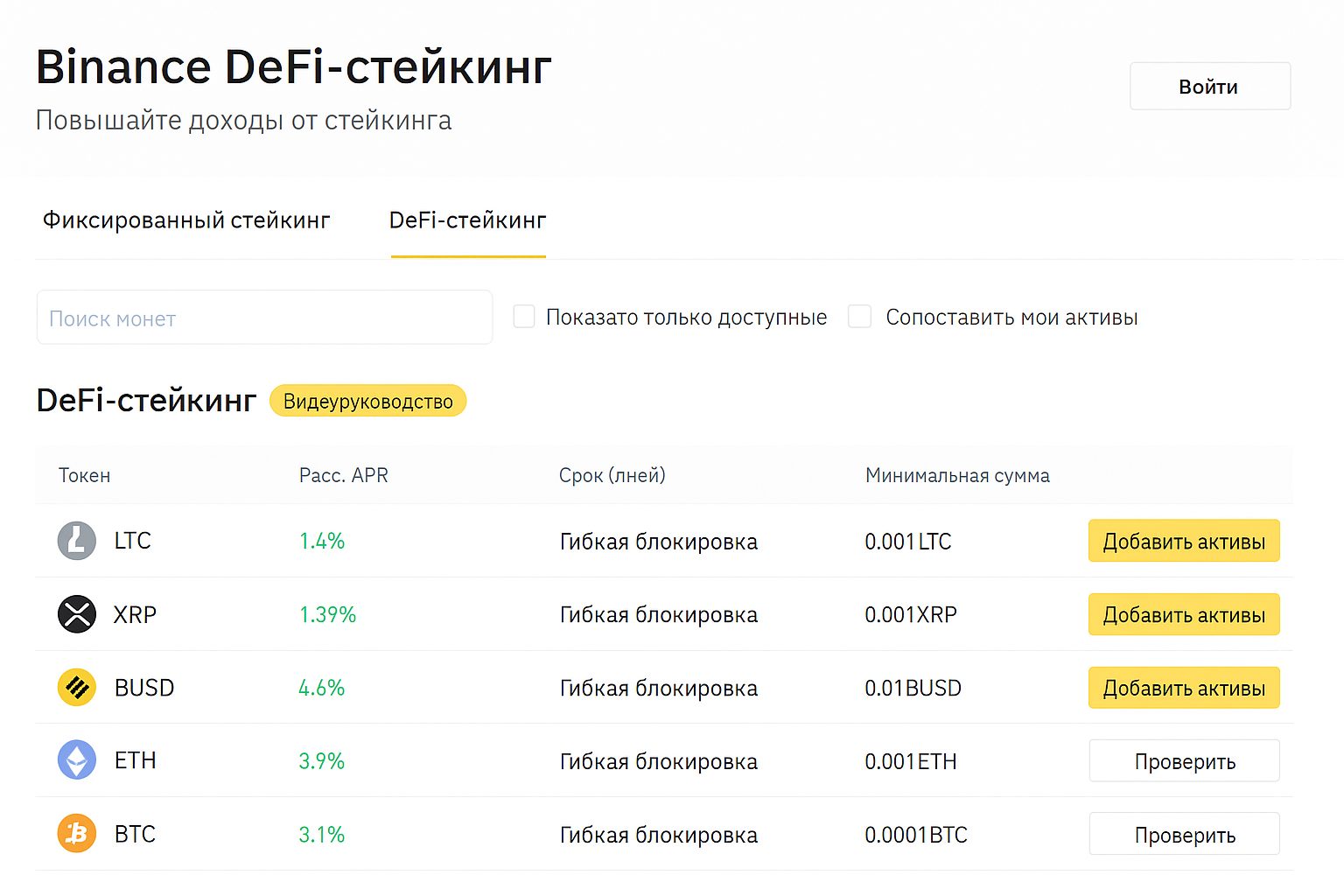
Task: Click the Ethereum diamond logo in the ETH row
Action: 76,760
